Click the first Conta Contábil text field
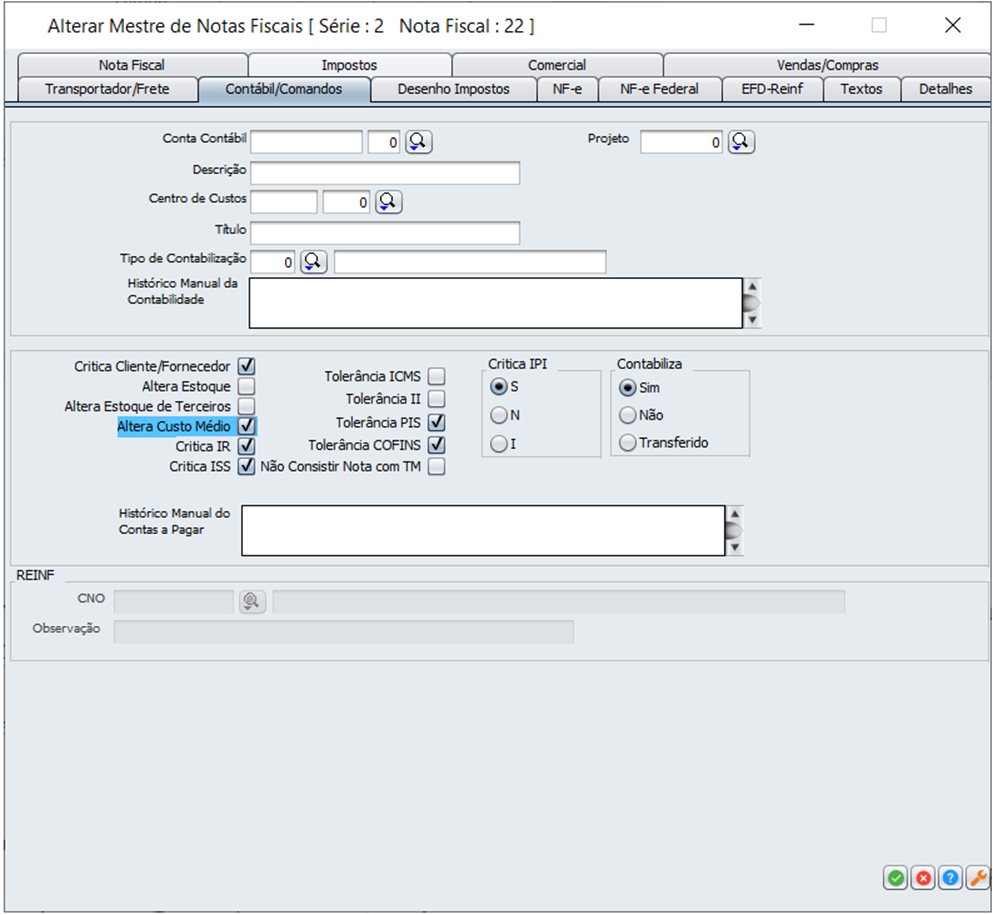 (307, 142)
